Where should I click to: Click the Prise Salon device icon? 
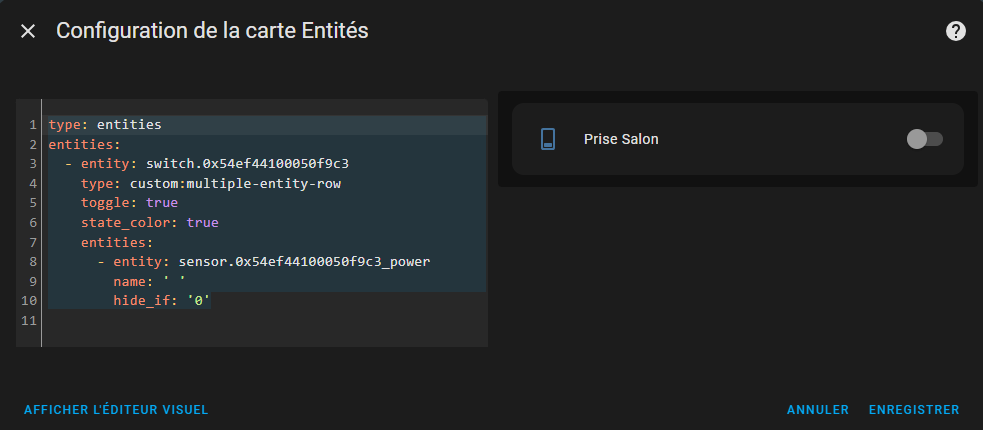pyautogui.click(x=547, y=139)
